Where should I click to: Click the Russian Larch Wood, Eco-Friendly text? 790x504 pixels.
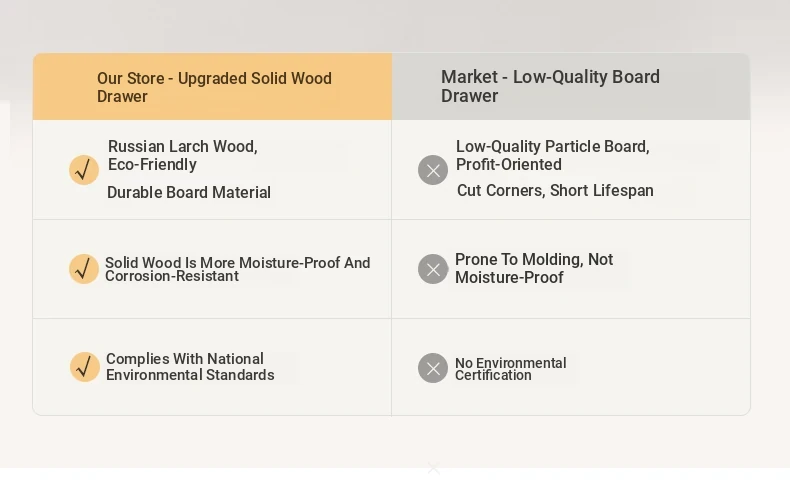[182, 155]
